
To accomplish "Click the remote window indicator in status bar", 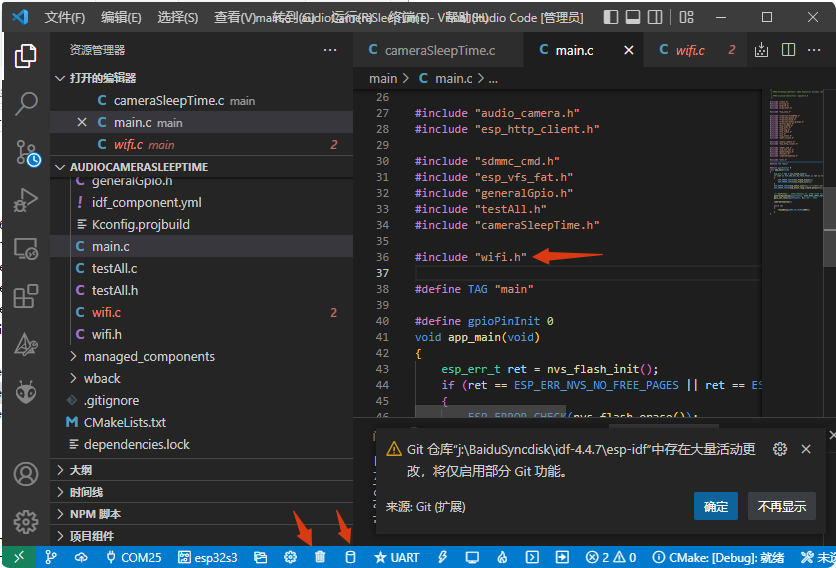I will tap(19, 557).
